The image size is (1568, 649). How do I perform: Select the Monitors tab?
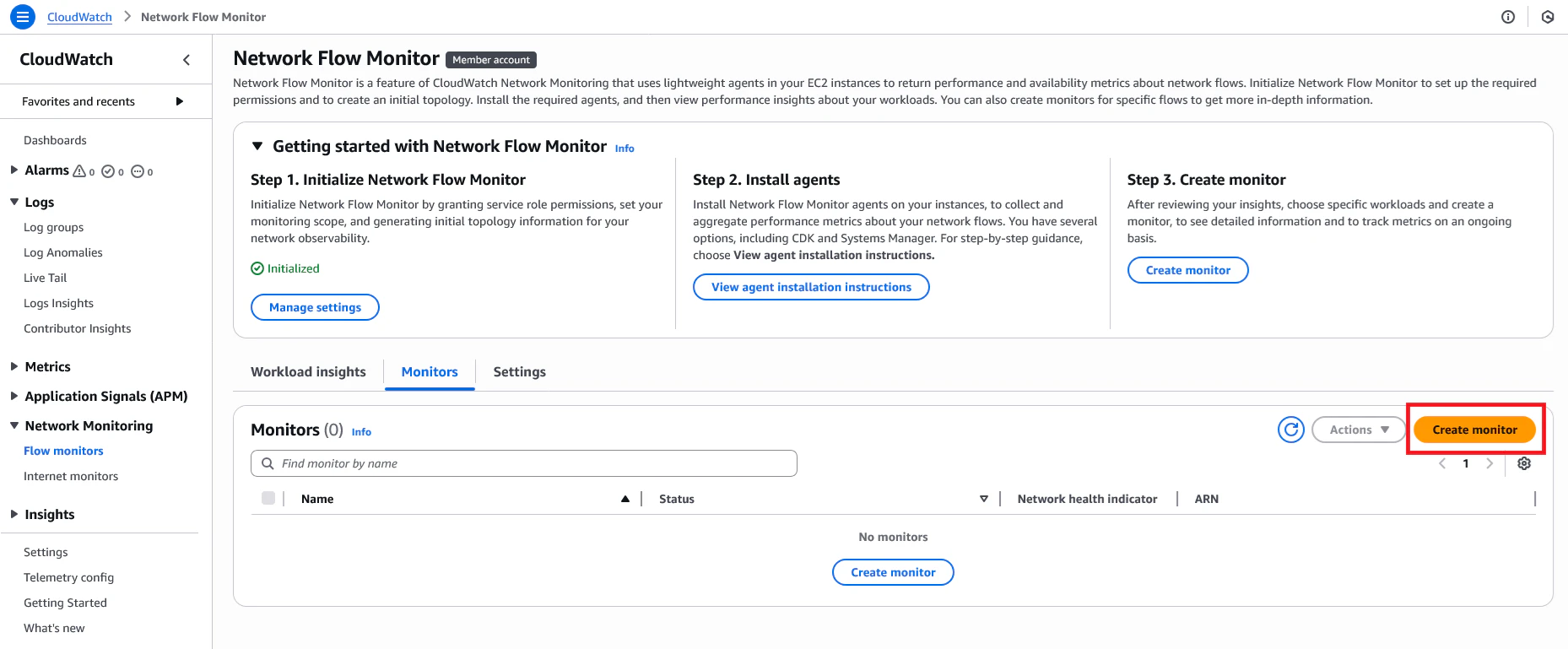click(x=430, y=372)
